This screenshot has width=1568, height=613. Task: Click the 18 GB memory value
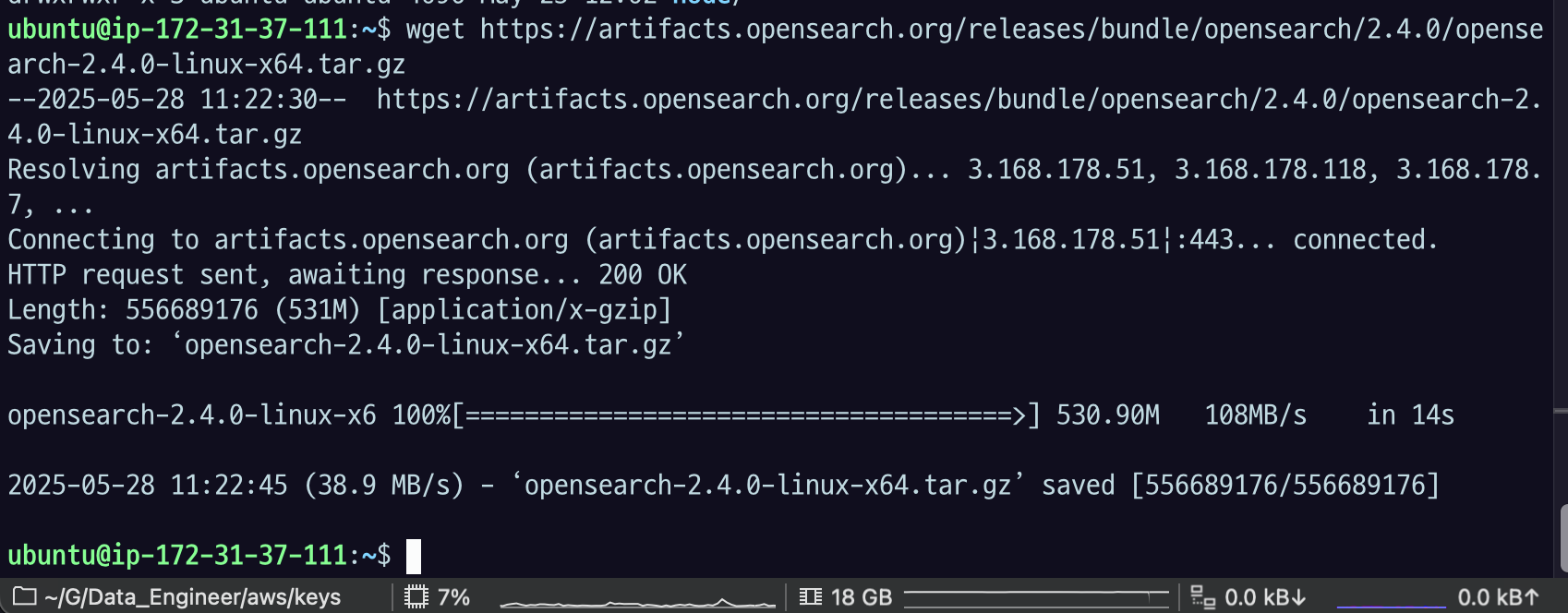862,597
